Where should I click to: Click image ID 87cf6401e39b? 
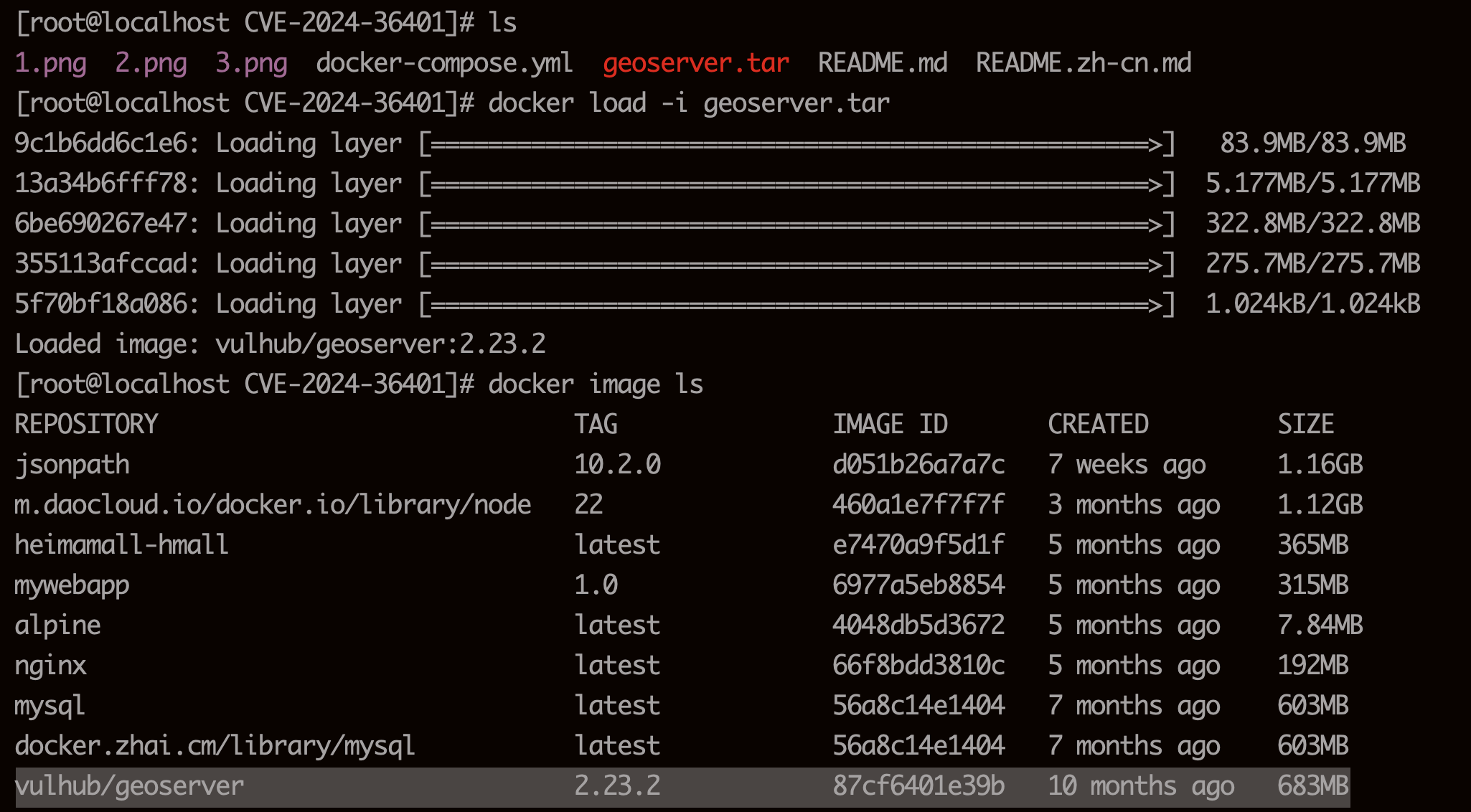(x=918, y=786)
